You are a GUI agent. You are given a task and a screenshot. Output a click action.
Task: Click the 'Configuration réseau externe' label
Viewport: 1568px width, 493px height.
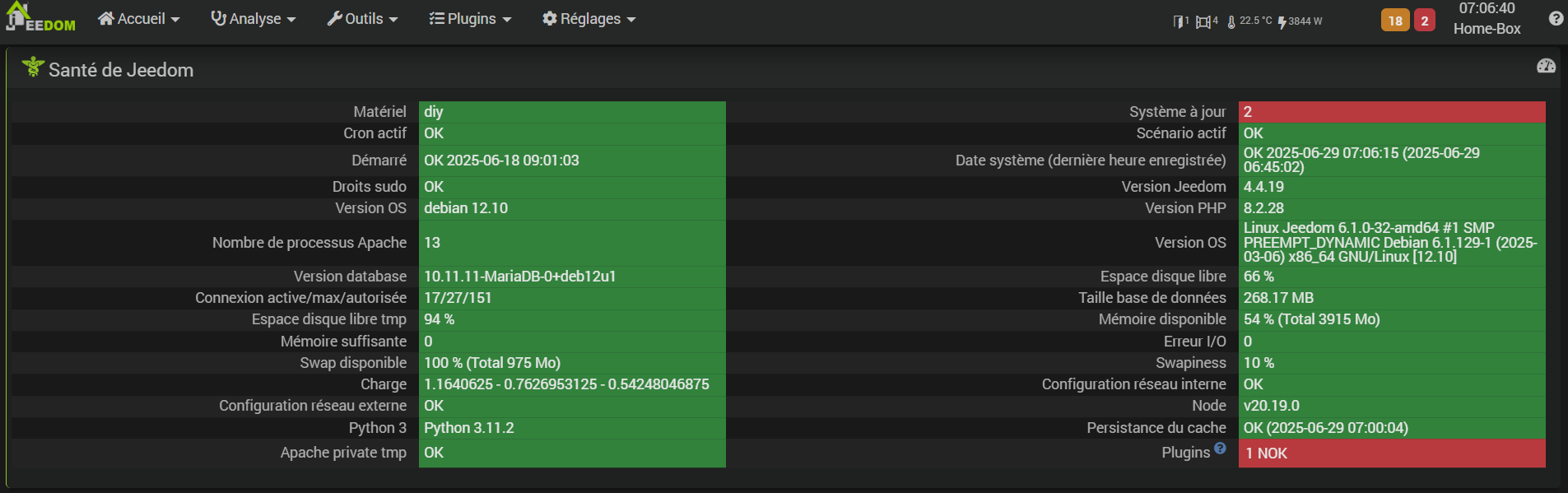313,406
